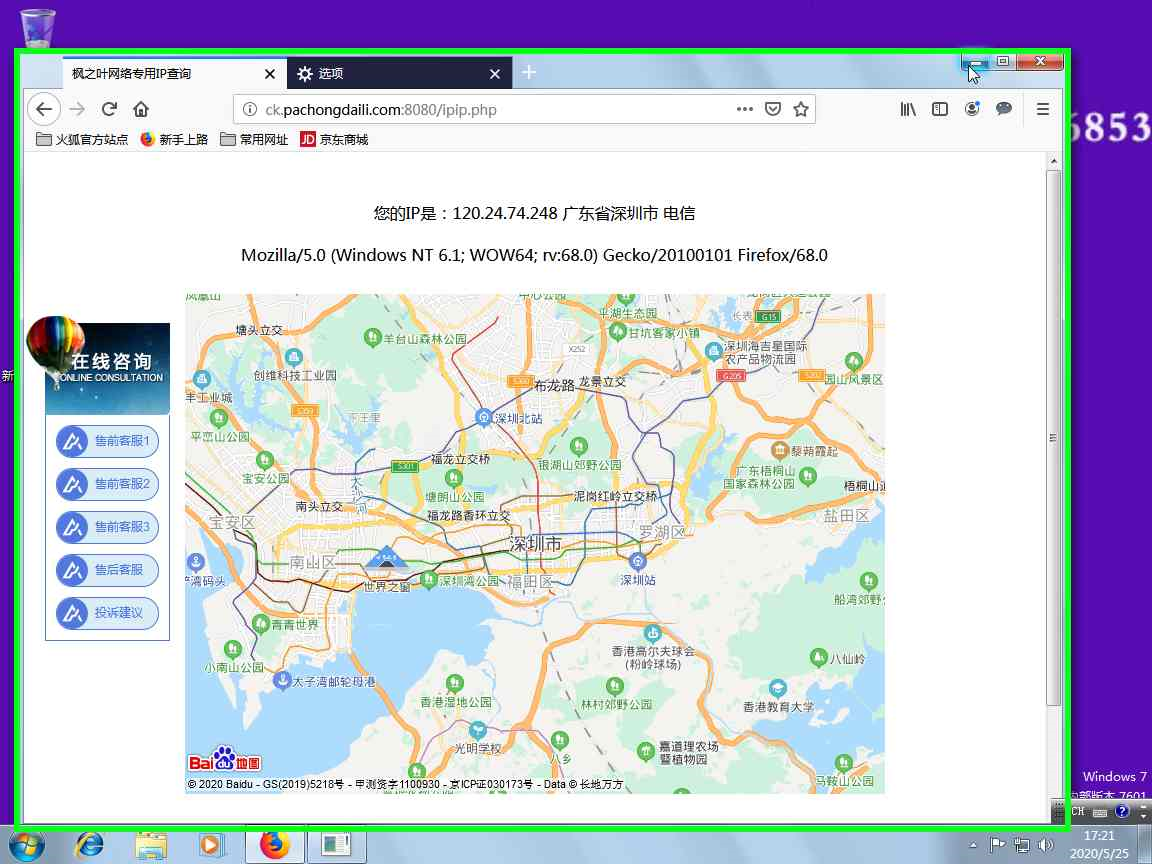
Task: Click the page scrollbar up arrow
Action: [1054, 161]
